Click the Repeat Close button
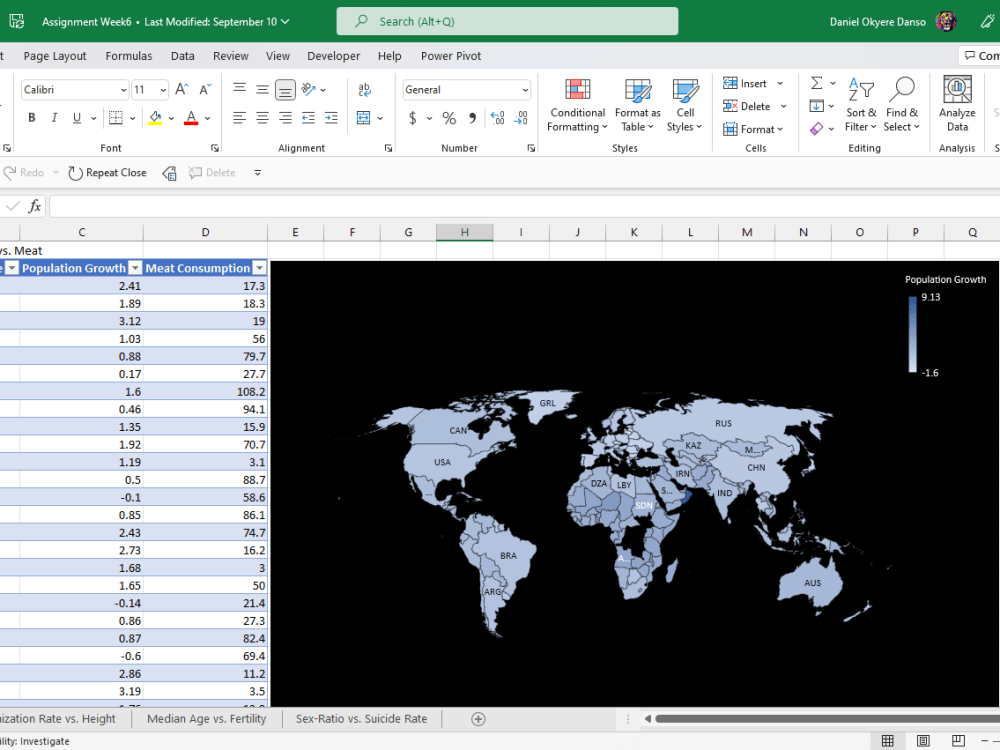This screenshot has width=1000, height=750. [x=107, y=173]
